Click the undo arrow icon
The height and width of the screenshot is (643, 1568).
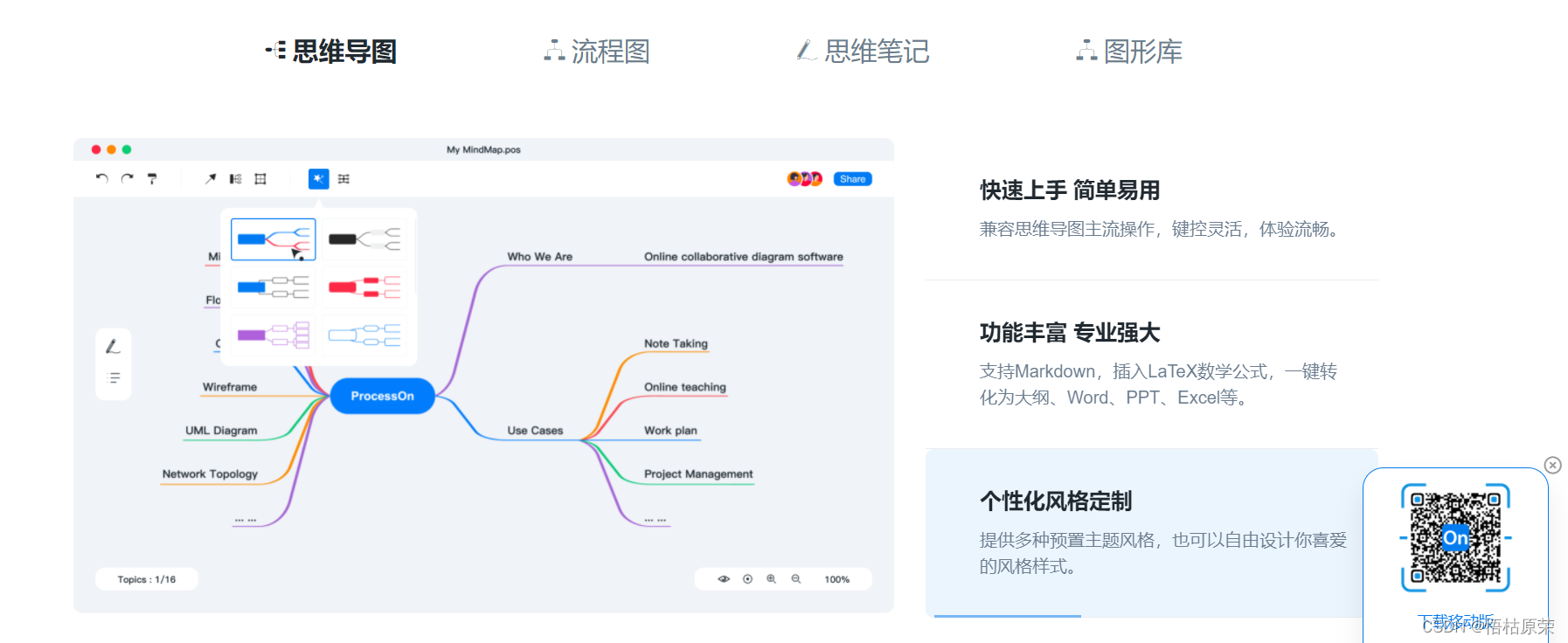[102, 178]
